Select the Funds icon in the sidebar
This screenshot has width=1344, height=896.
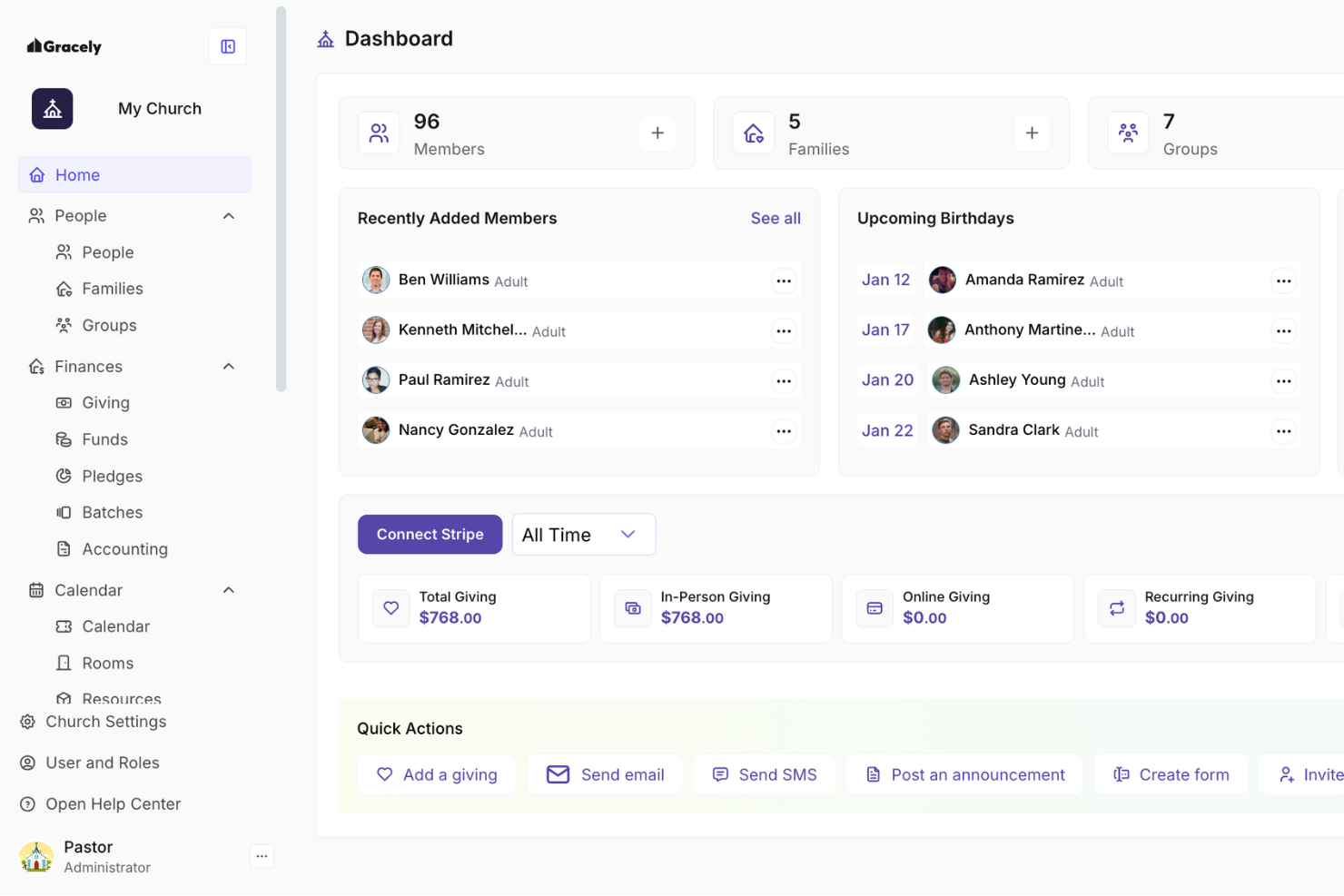click(64, 438)
